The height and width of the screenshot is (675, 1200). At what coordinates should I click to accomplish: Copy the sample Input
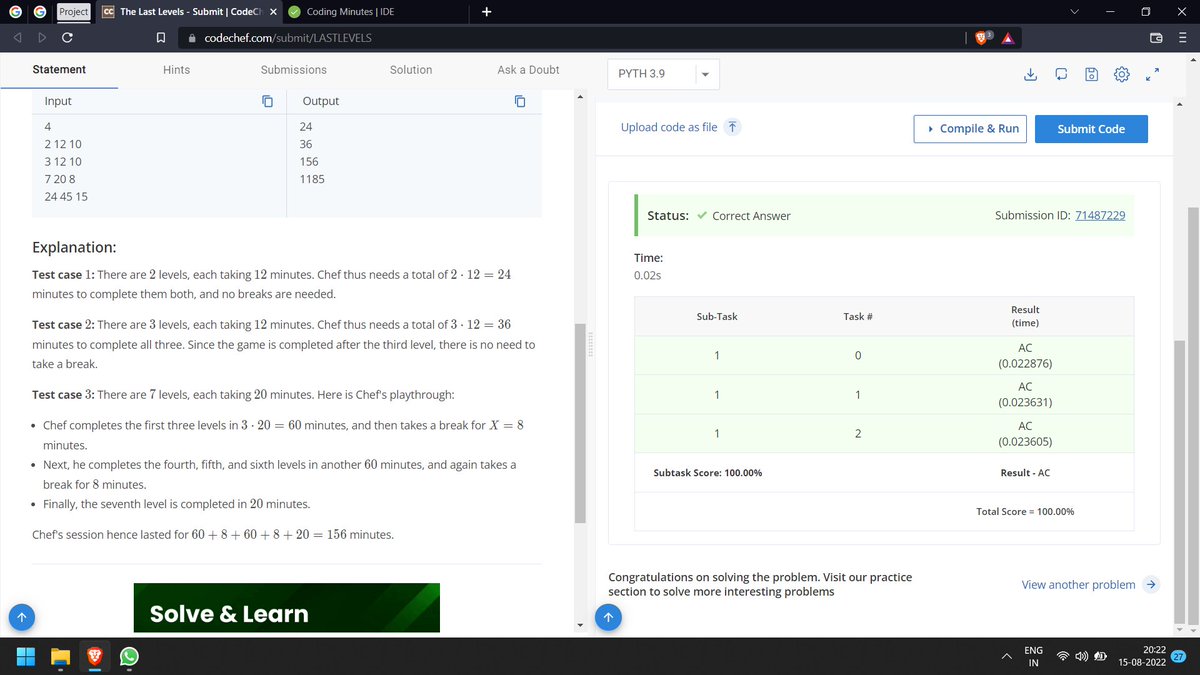[x=267, y=101]
